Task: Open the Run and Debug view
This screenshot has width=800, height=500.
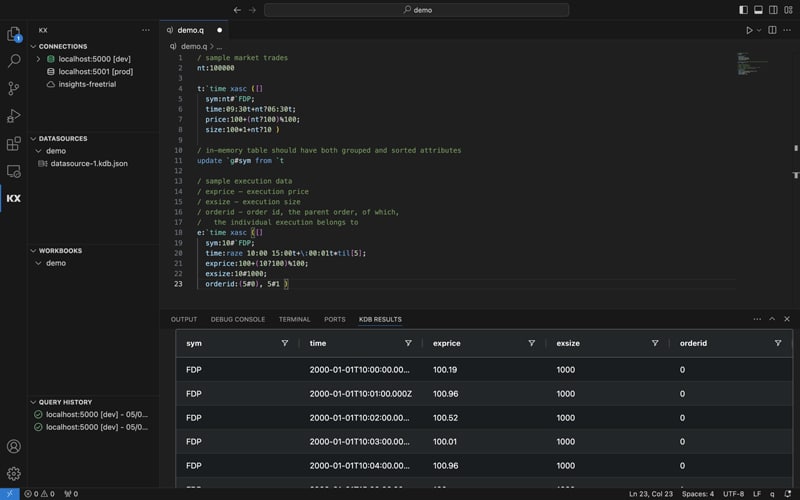Action: click(14, 116)
